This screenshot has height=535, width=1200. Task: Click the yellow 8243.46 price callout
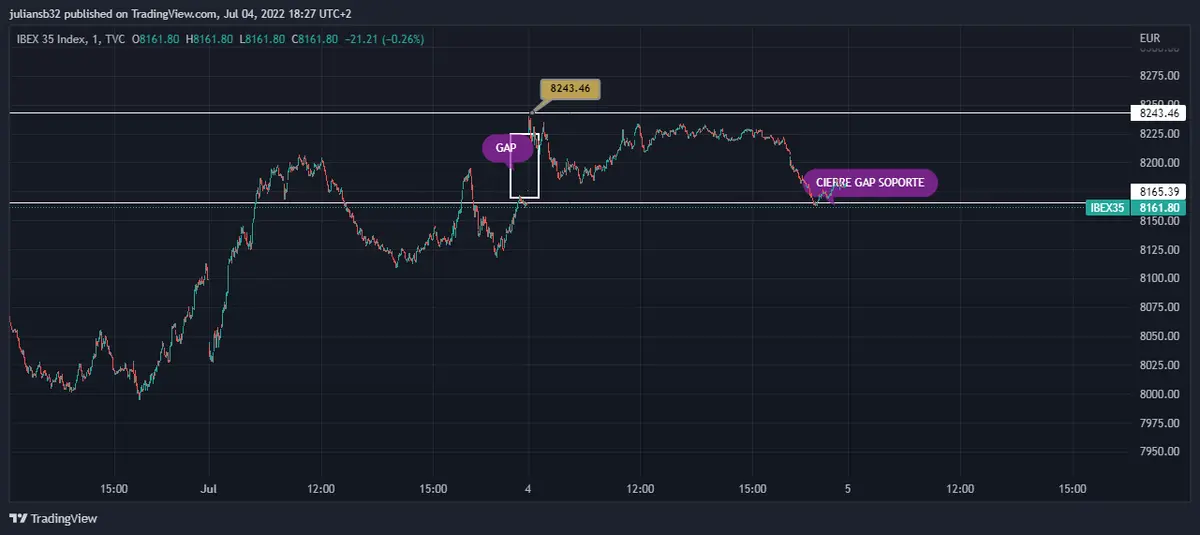(x=570, y=89)
